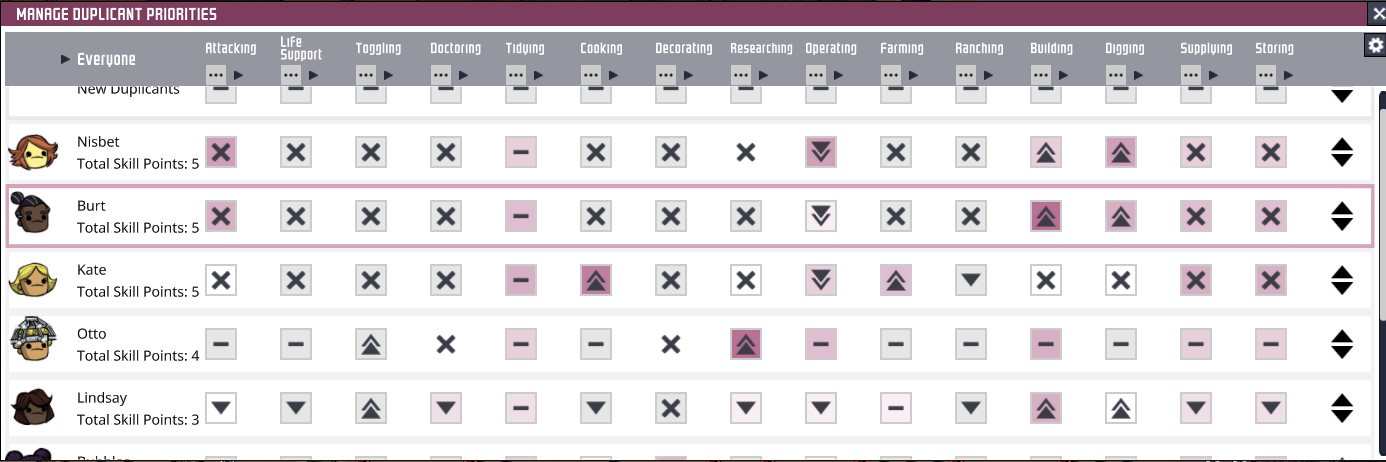Click the Cooking column header
Screen dimensions: 1386x462
click(x=601, y=48)
